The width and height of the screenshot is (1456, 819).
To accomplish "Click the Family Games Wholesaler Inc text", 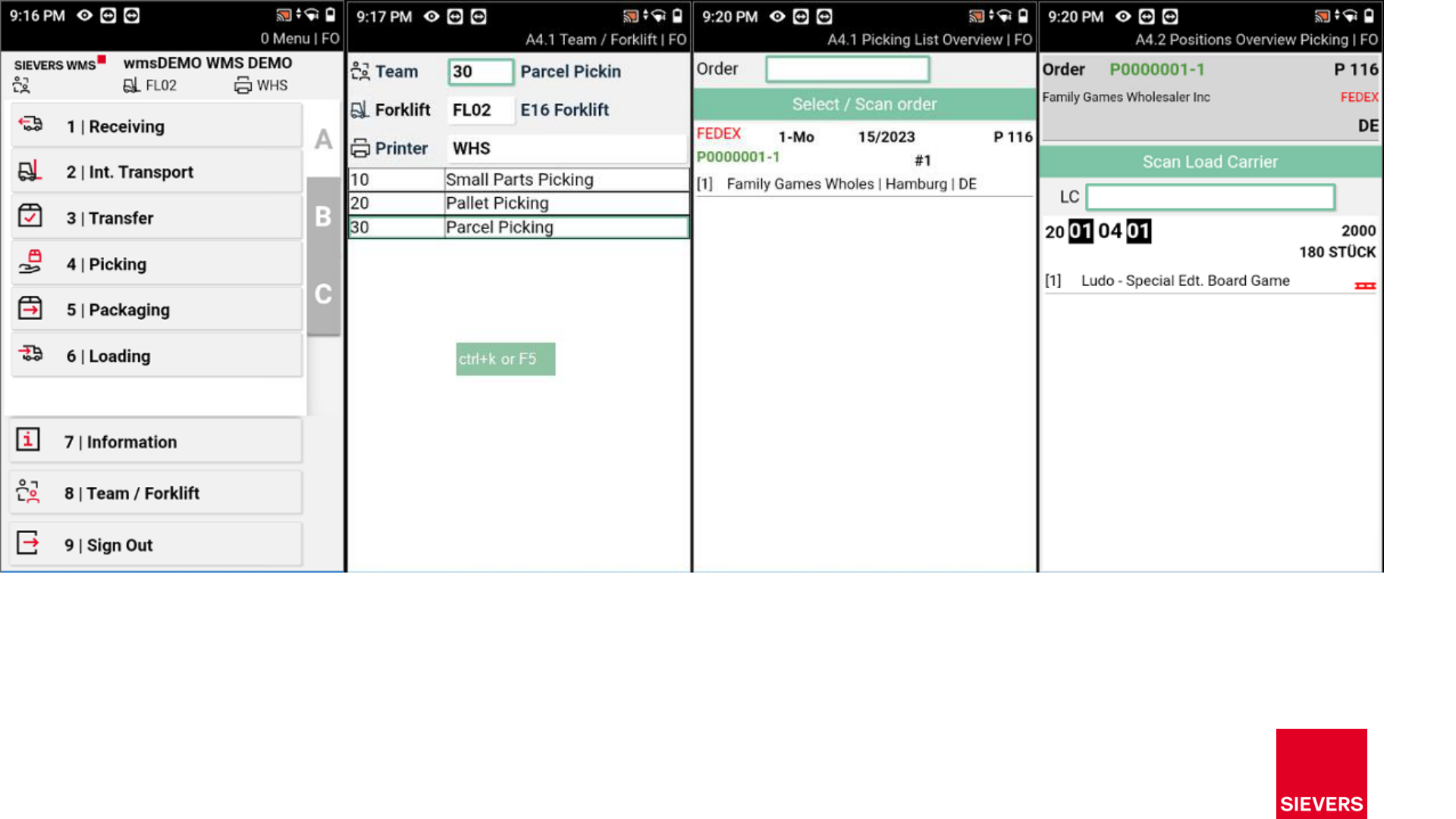I will tap(1126, 97).
